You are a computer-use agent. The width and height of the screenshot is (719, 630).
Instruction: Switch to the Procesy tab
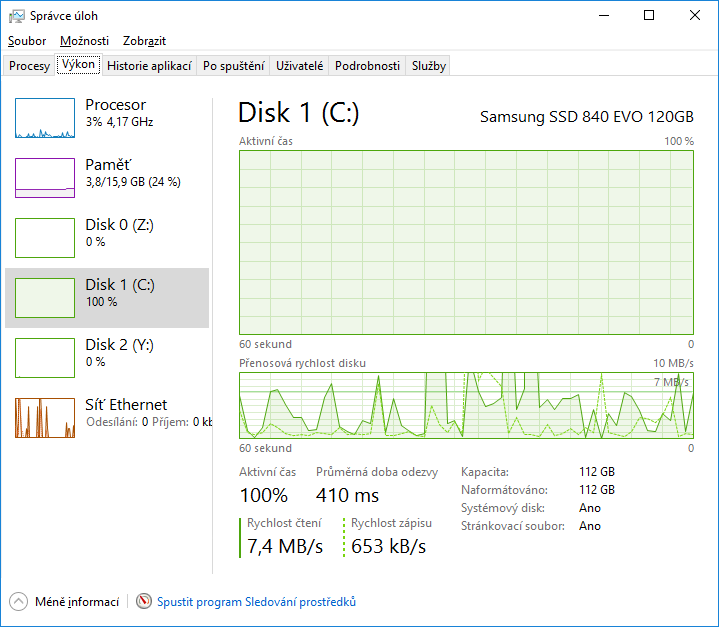pyautogui.click(x=29, y=66)
